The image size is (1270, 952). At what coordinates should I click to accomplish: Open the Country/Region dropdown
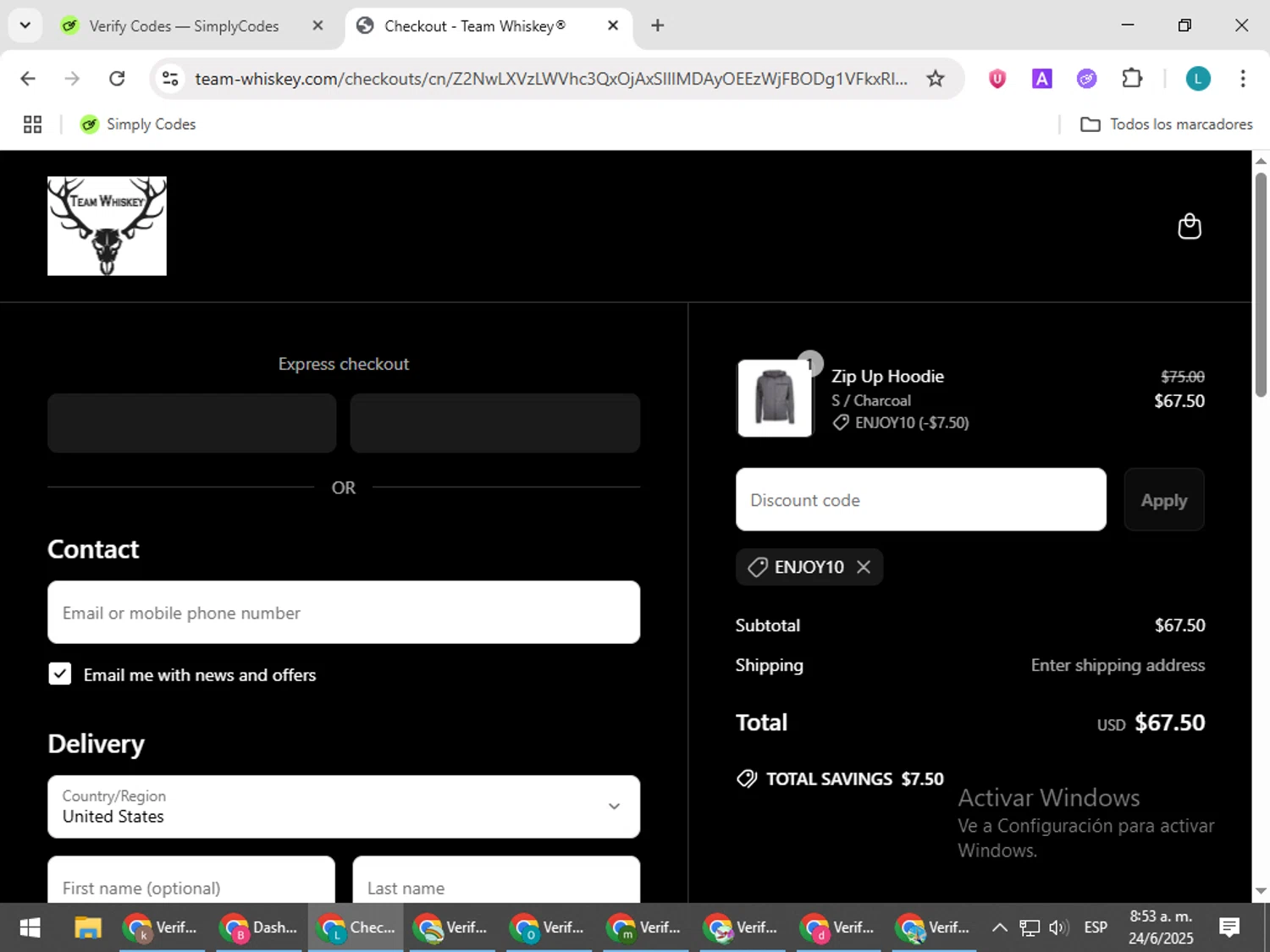(x=344, y=807)
